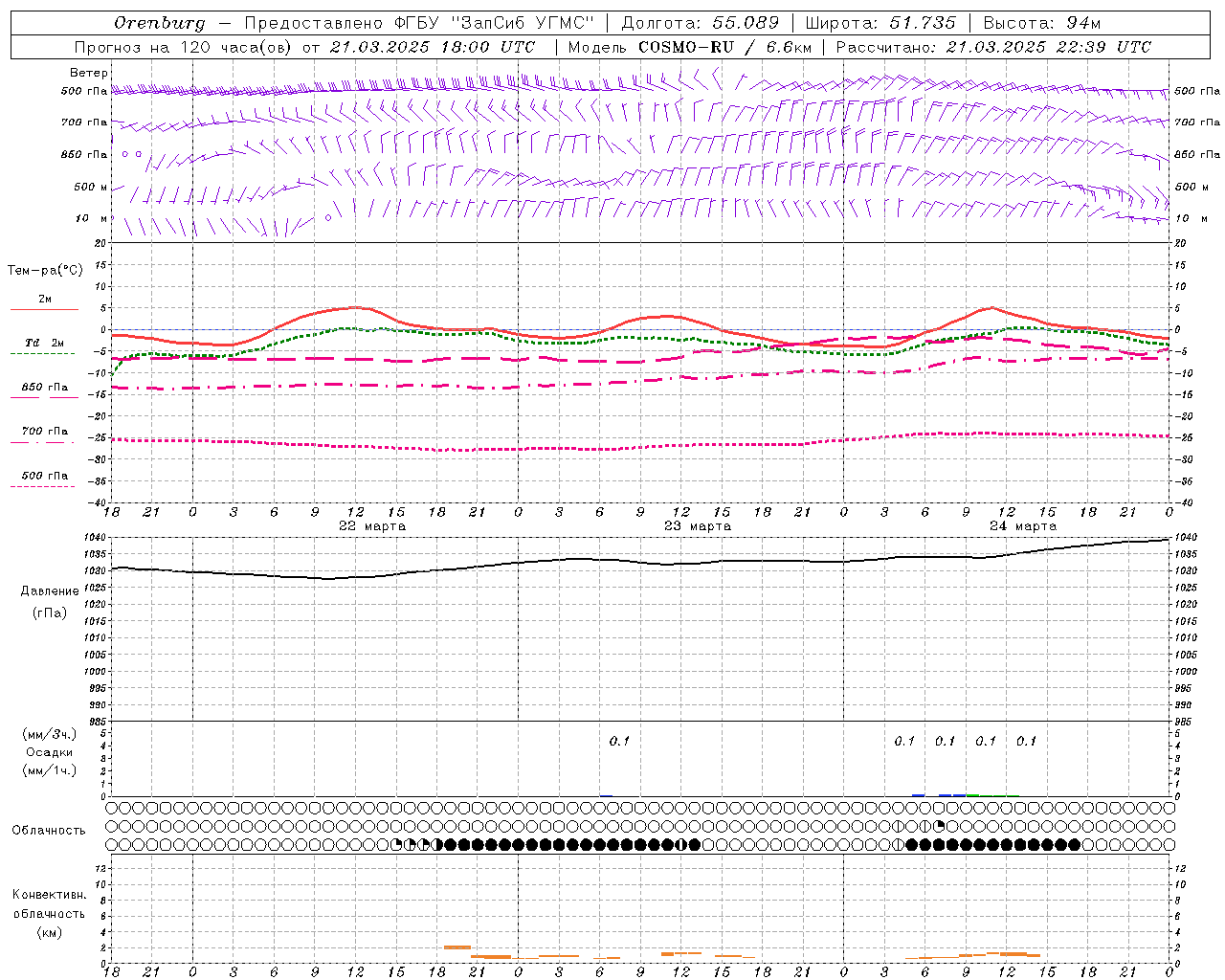Click the Прогноз на 120 часа(ов) text
1225x980 pixels.
point(184,47)
